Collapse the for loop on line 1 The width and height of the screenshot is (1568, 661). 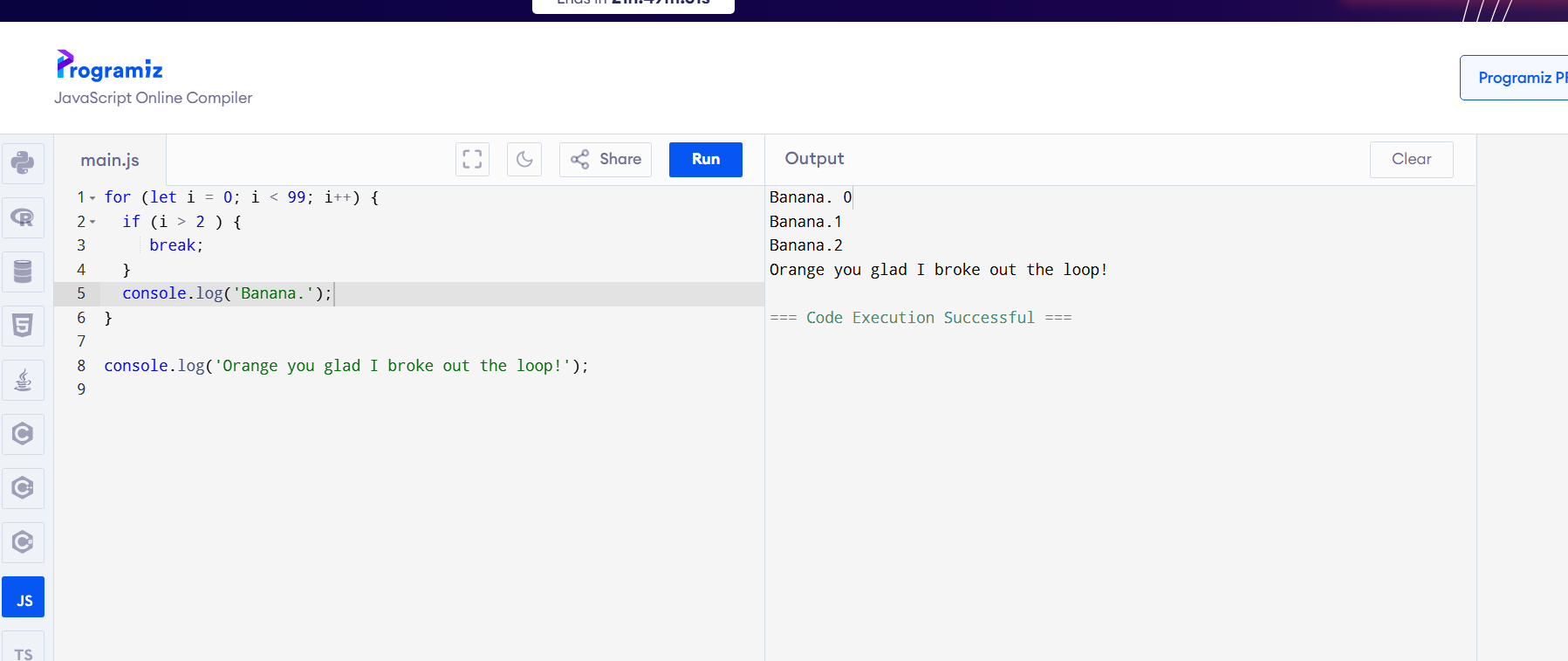click(x=92, y=198)
